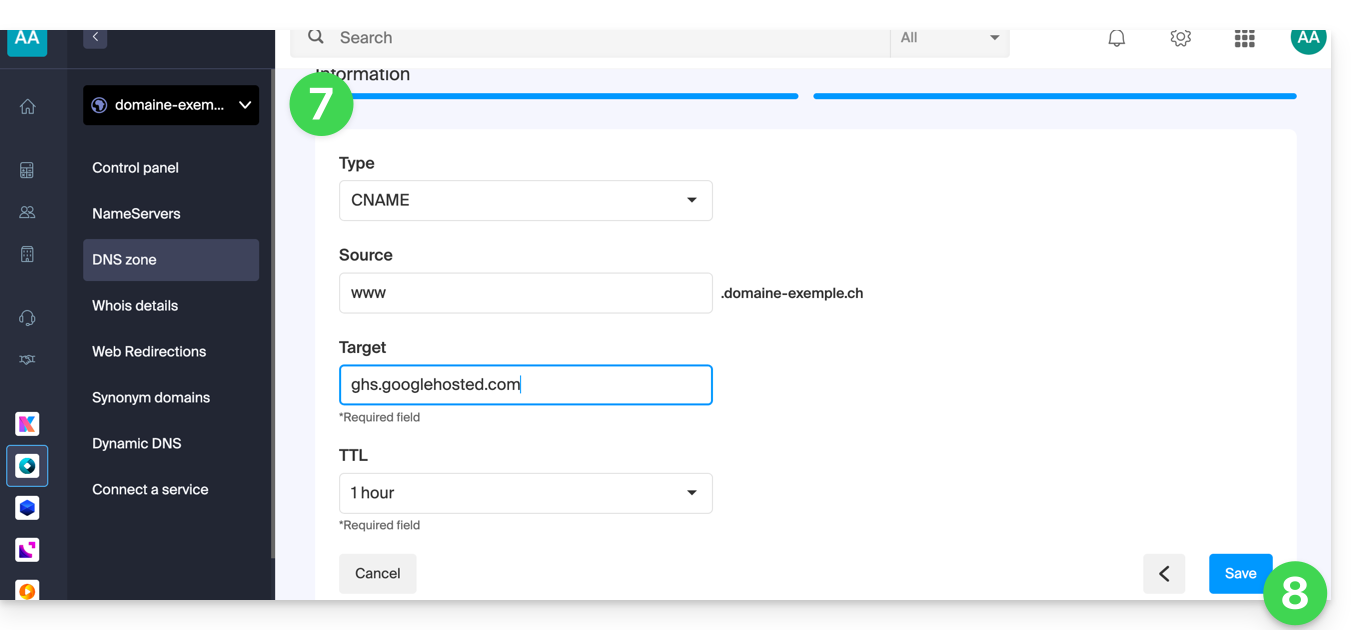Click the home icon in left rail
The image size is (1361, 630).
click(27, 107)
